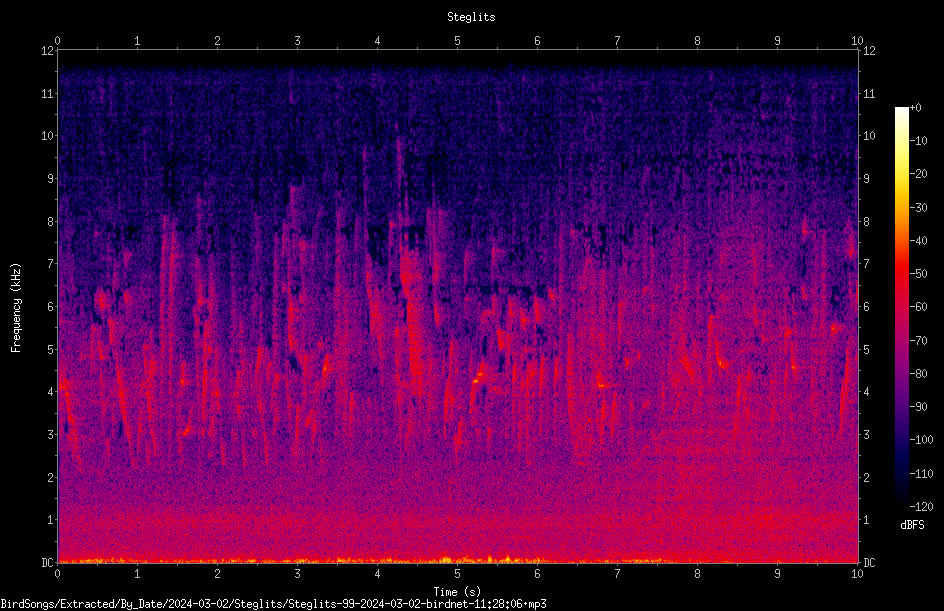This screenshot has width=944, height=611.
Task: Click the -120 label on dBFS scale
Action: coord(921,507)
